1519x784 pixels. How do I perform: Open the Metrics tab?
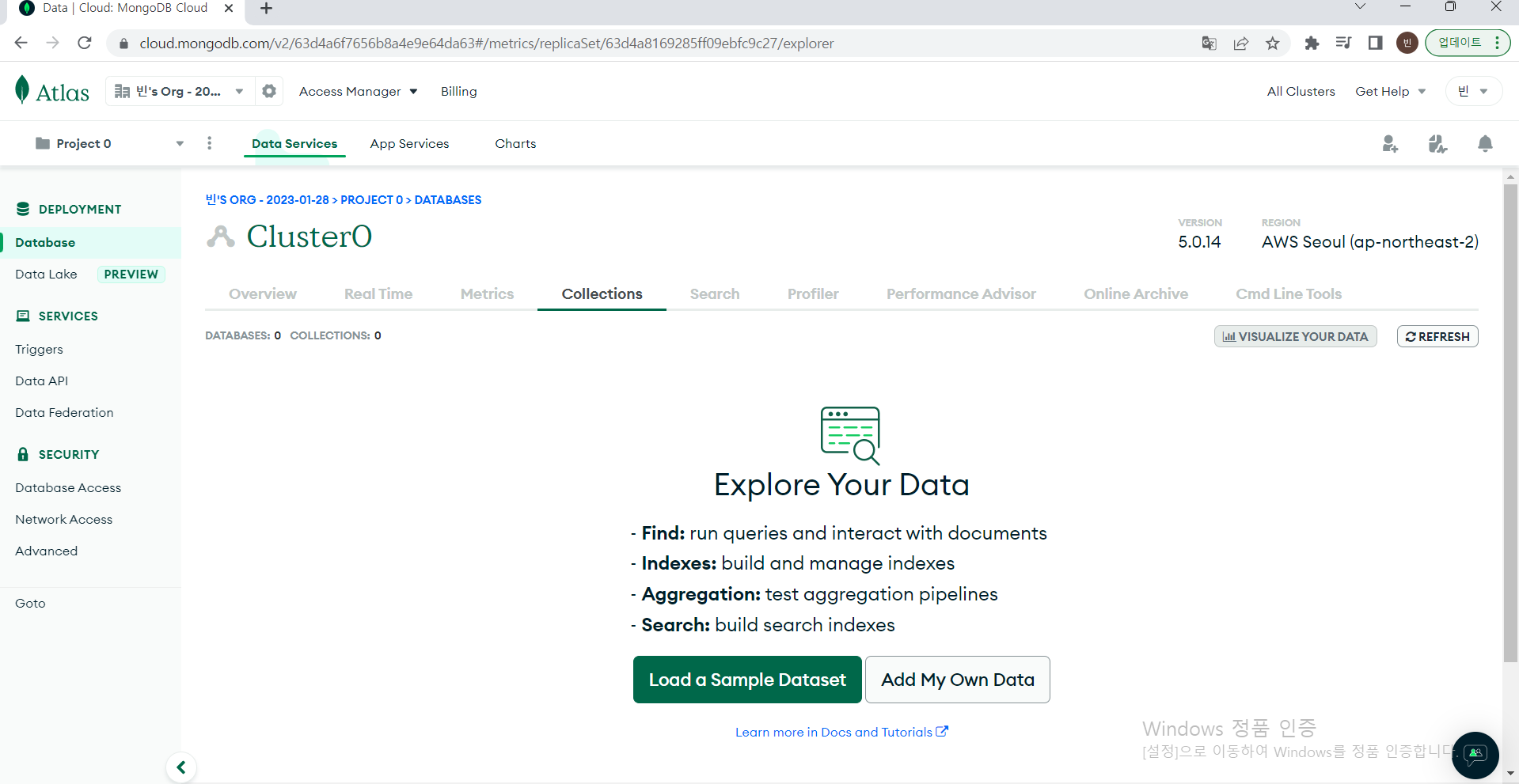[x=487, y=294]
